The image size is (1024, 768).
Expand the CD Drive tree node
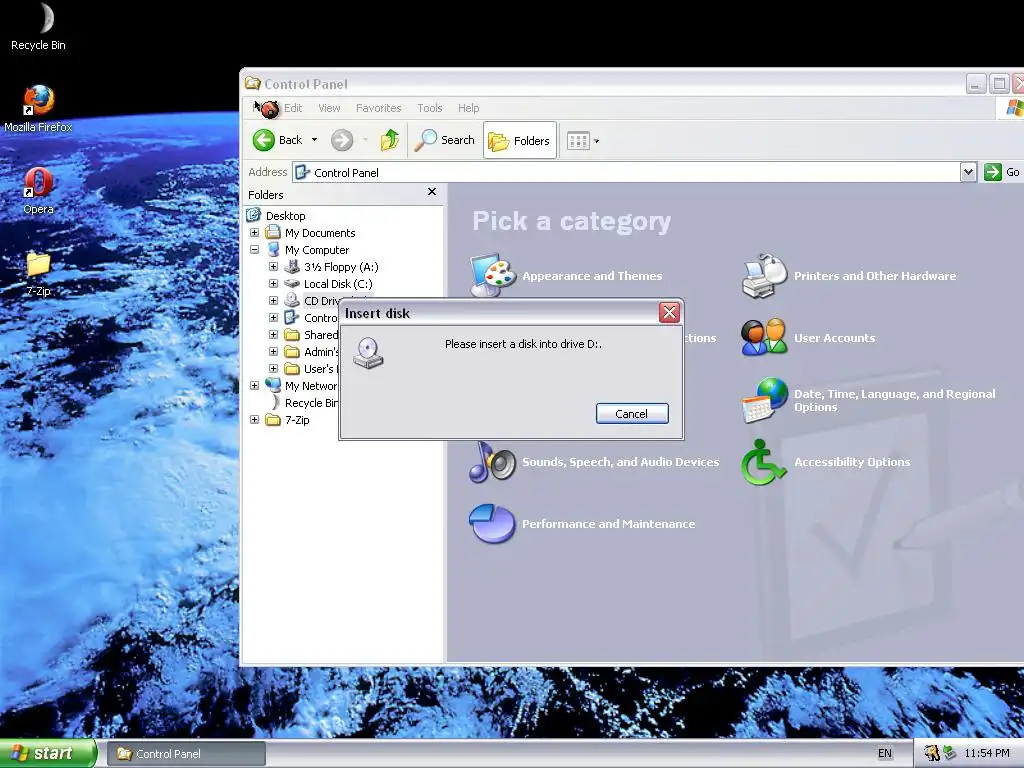point(274,300)
